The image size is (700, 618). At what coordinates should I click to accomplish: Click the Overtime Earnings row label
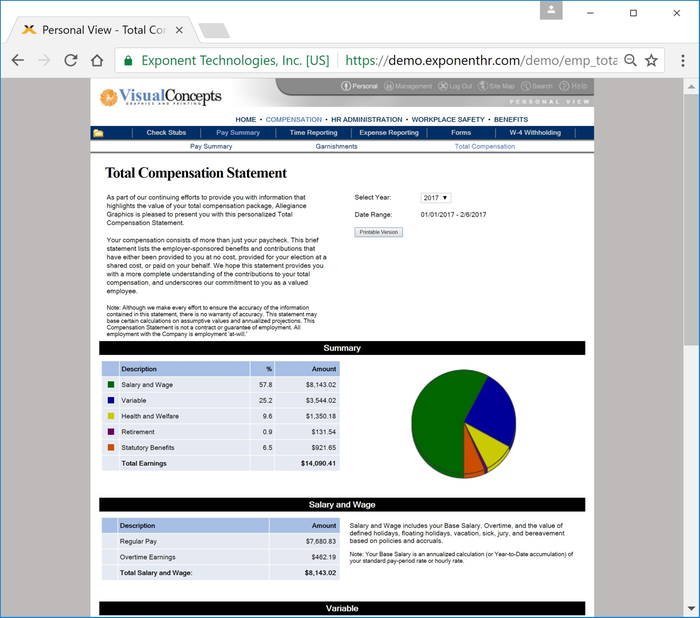(x=147, y=557)
